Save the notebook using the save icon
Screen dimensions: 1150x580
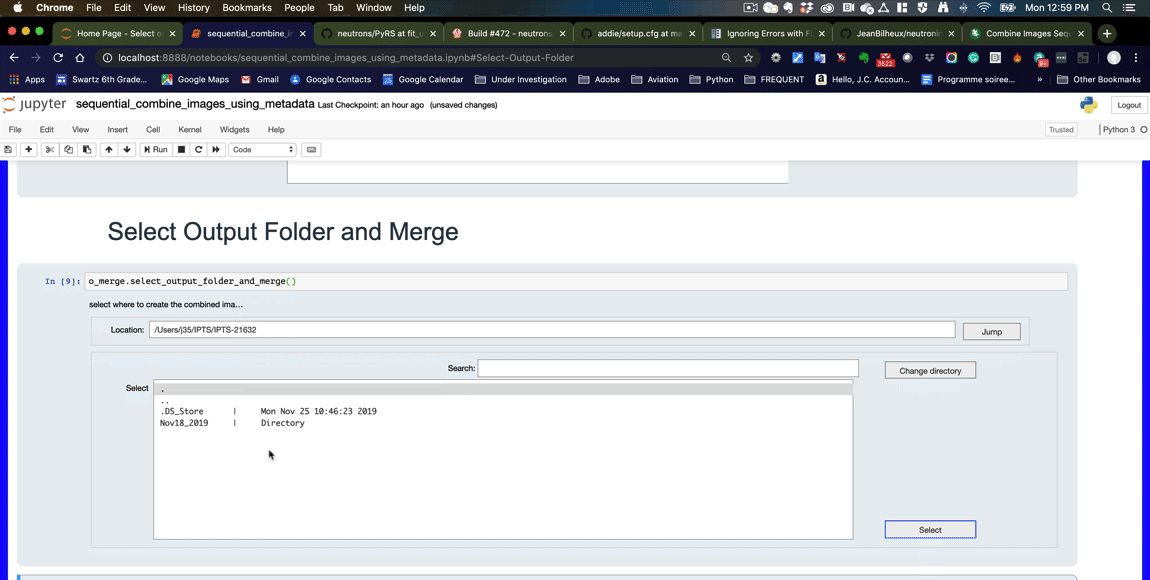pyautogui.click(x=9, y=149)
